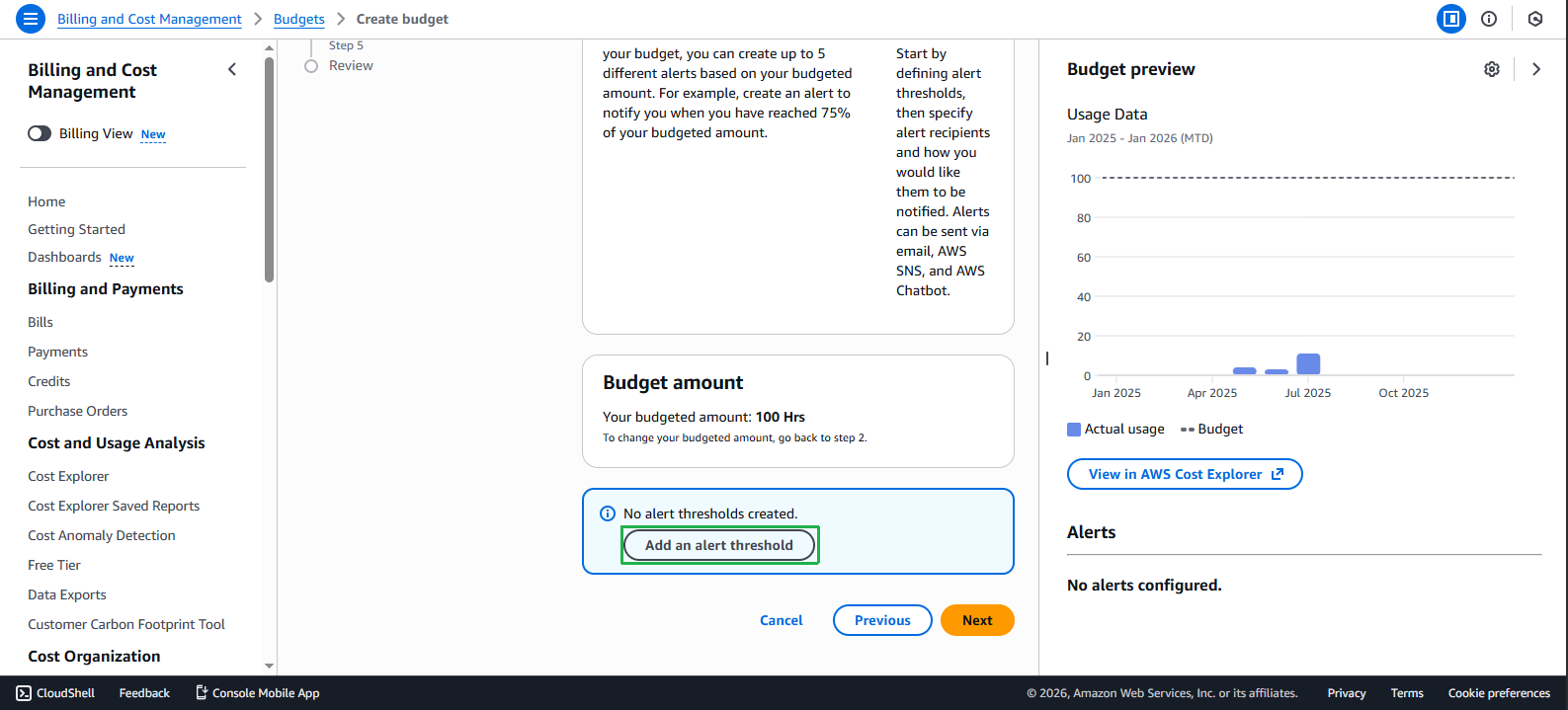
Task: Open Customer Carbon Footprint Tool
Action: [x=126, y=624]
